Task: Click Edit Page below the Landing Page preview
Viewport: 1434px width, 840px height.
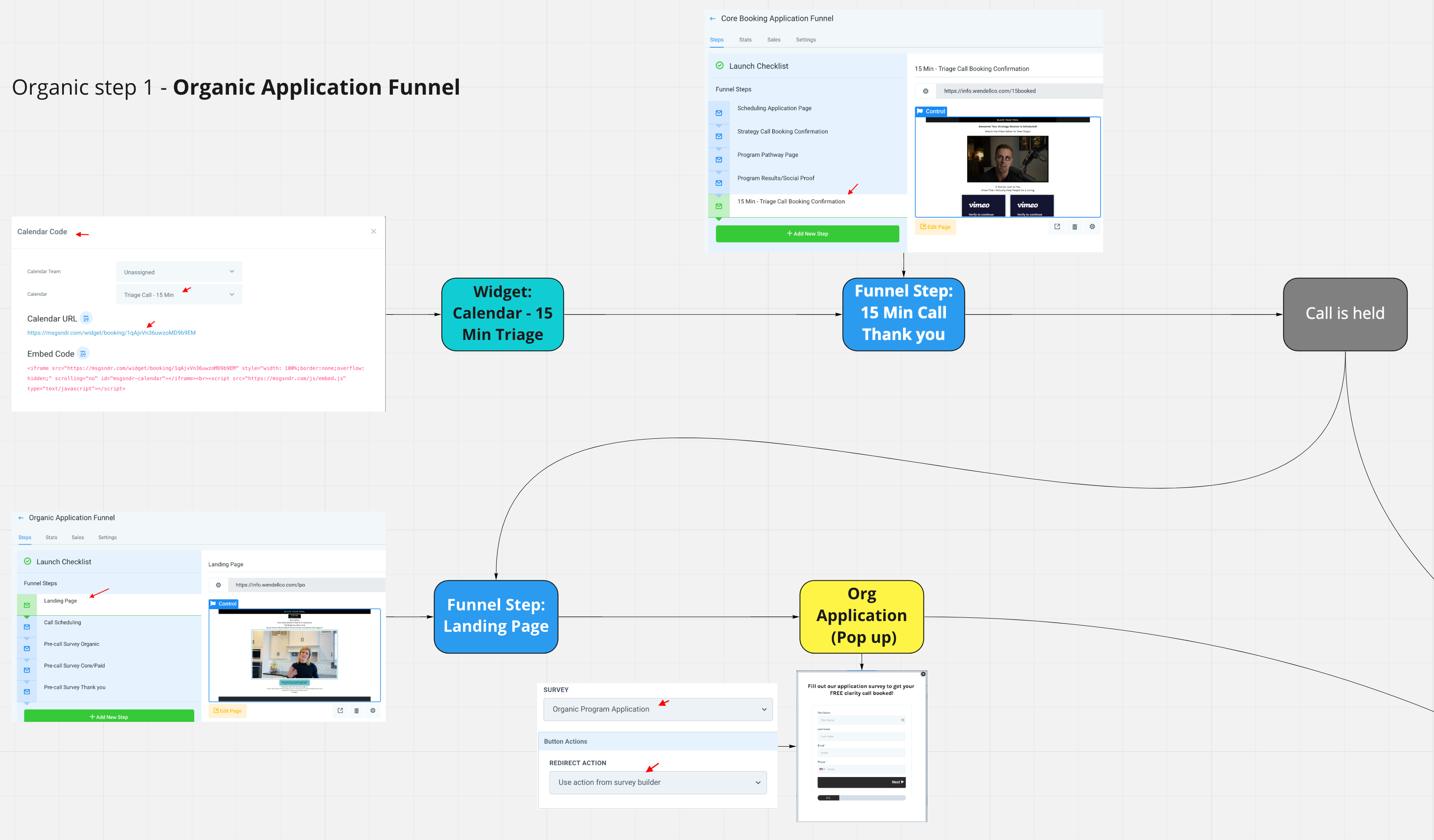Action: point(227,710)
